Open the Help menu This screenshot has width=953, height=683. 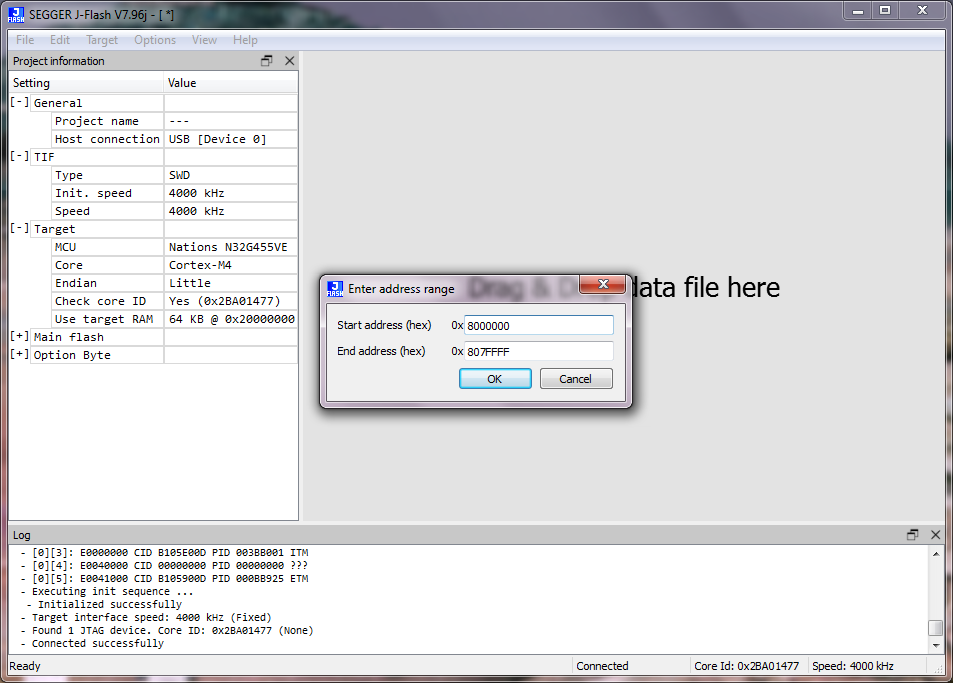pyautogui.click(x=245, y=39)
